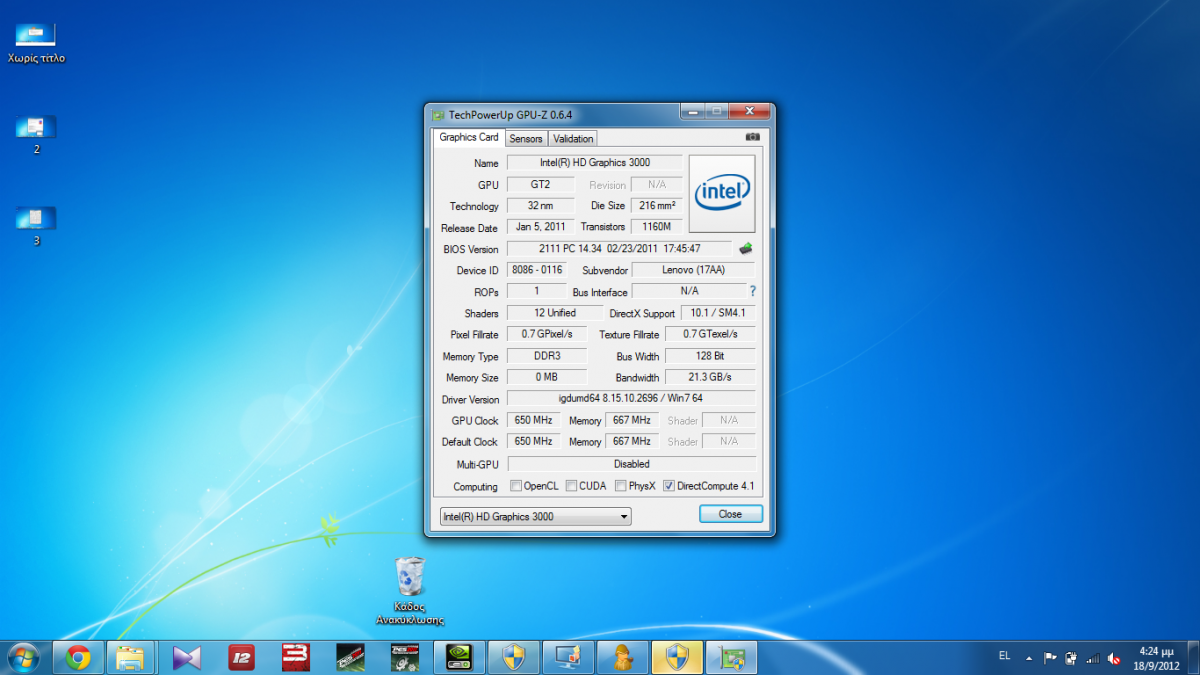The image size is (1200, 675).
Task: Click the ROPs value 1
Action: point(537,291)
